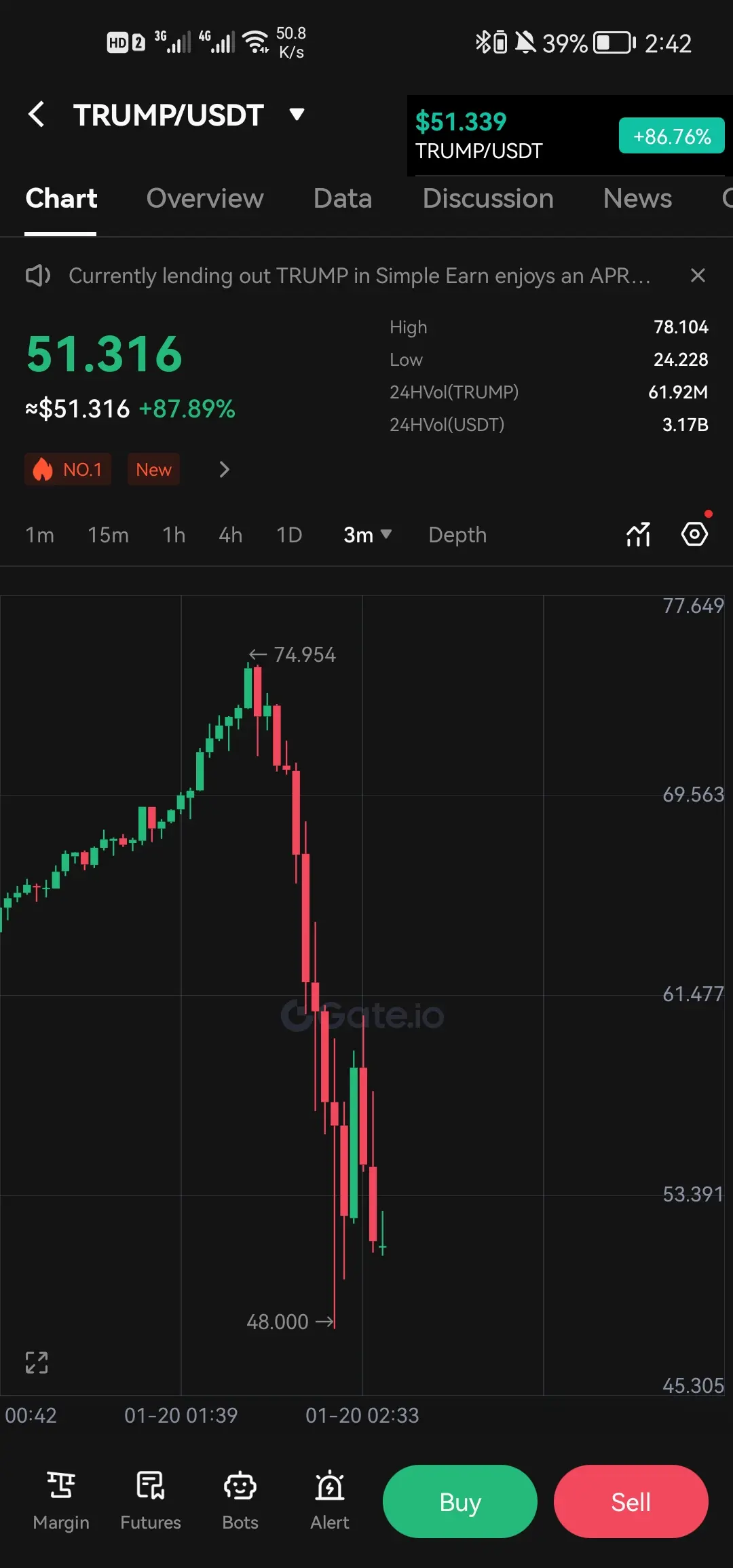
Task: Tap the red Sell button
Action: pos(631,1501)
